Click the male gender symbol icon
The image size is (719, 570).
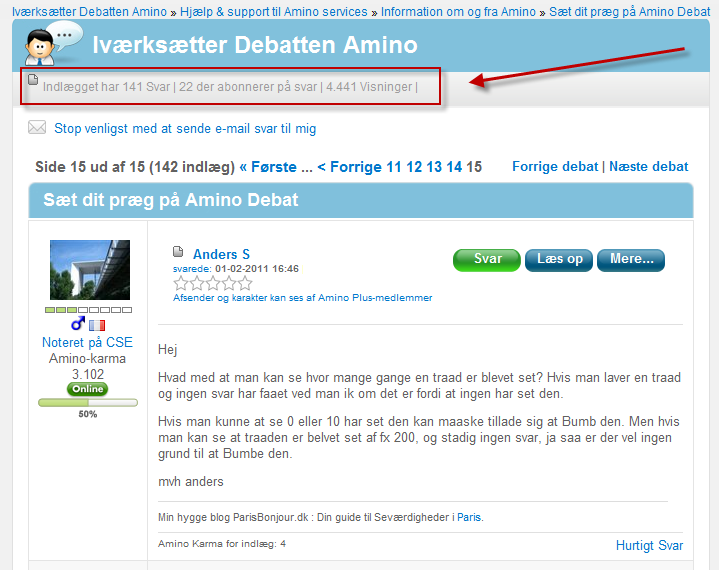(78, 325)
